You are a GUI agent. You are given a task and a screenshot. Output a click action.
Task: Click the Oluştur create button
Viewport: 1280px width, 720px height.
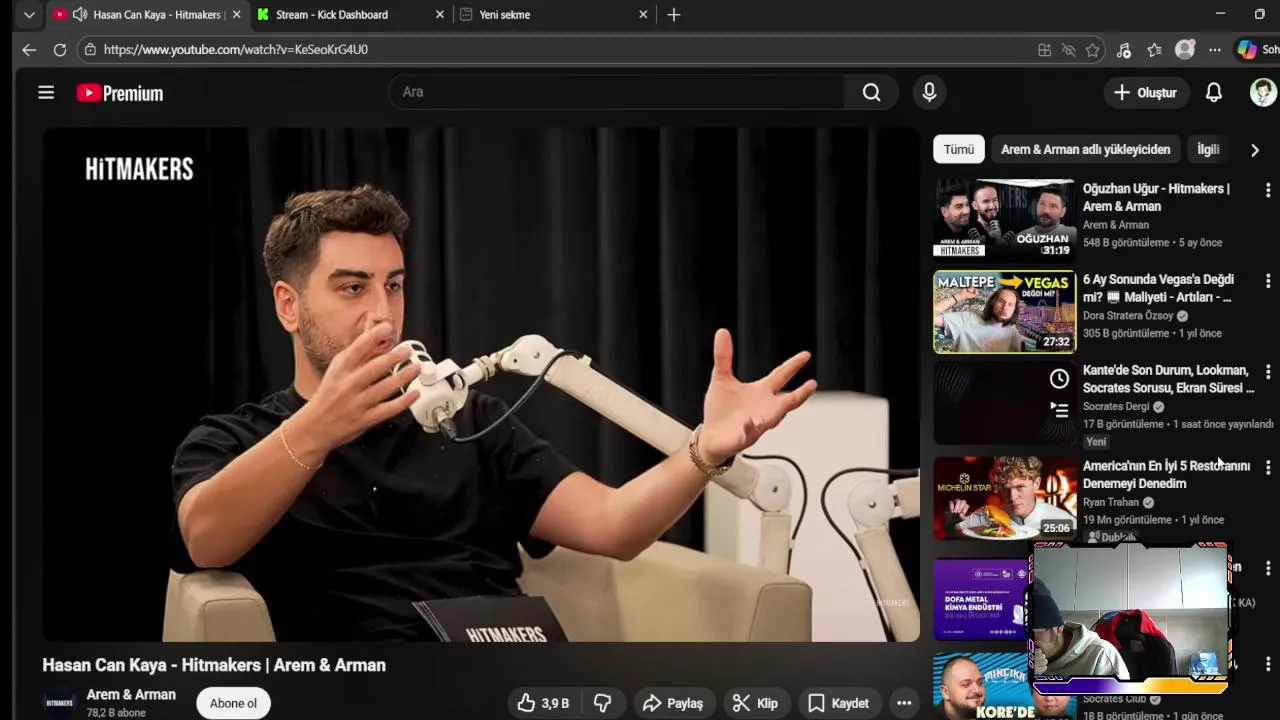tap(1146, 92)
